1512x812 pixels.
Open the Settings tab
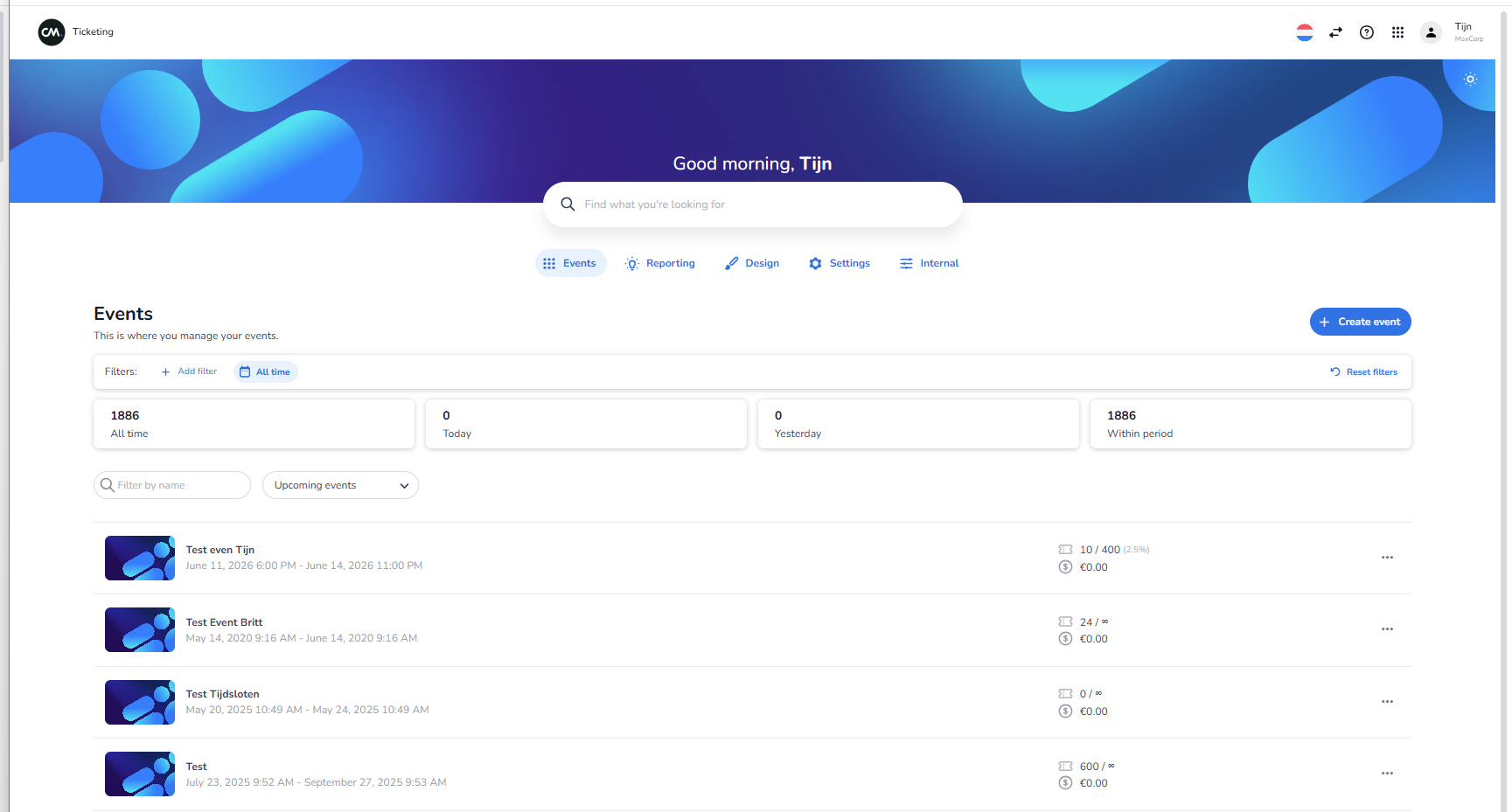[840, 263]
